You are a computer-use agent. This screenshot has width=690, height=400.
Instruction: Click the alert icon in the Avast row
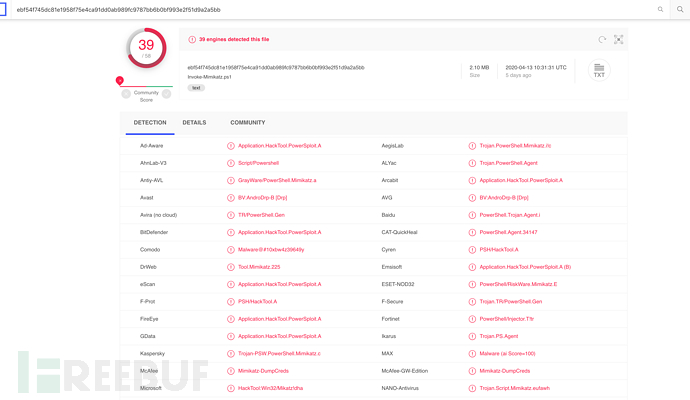coord(231,198)
